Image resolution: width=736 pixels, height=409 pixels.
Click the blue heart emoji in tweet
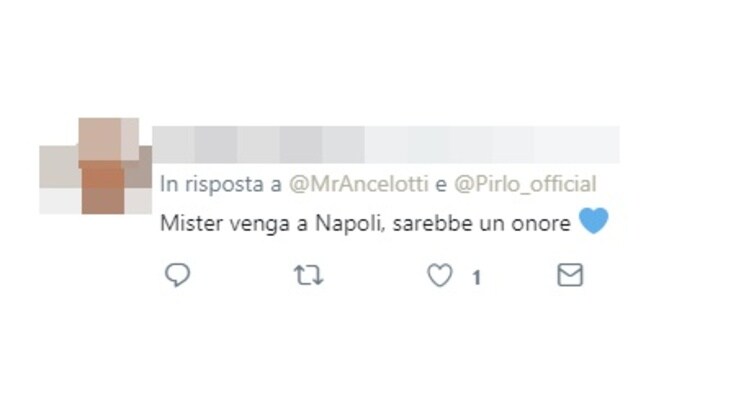pos(594,221)
